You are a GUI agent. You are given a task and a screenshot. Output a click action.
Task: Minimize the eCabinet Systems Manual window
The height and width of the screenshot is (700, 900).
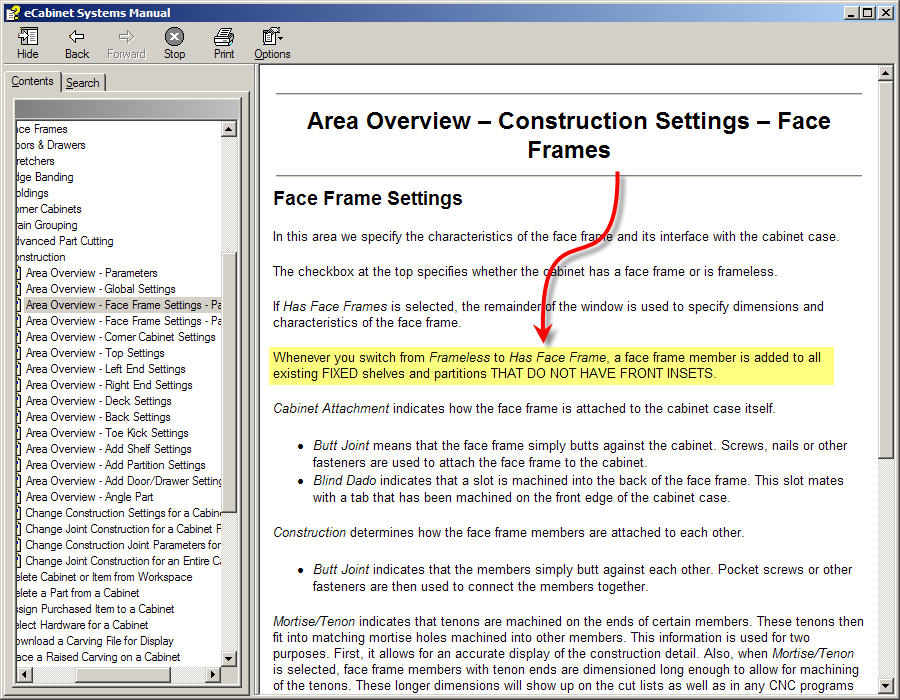(852, 13)
